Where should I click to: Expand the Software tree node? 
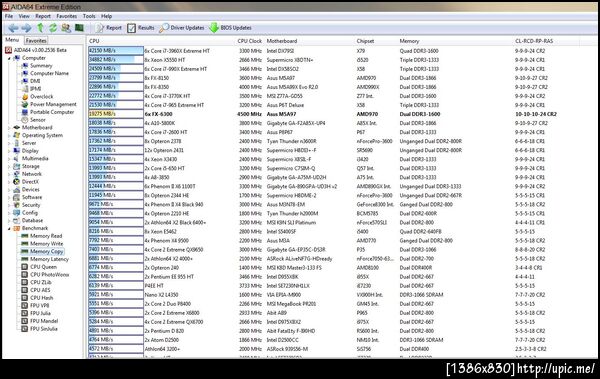point(9,197)
